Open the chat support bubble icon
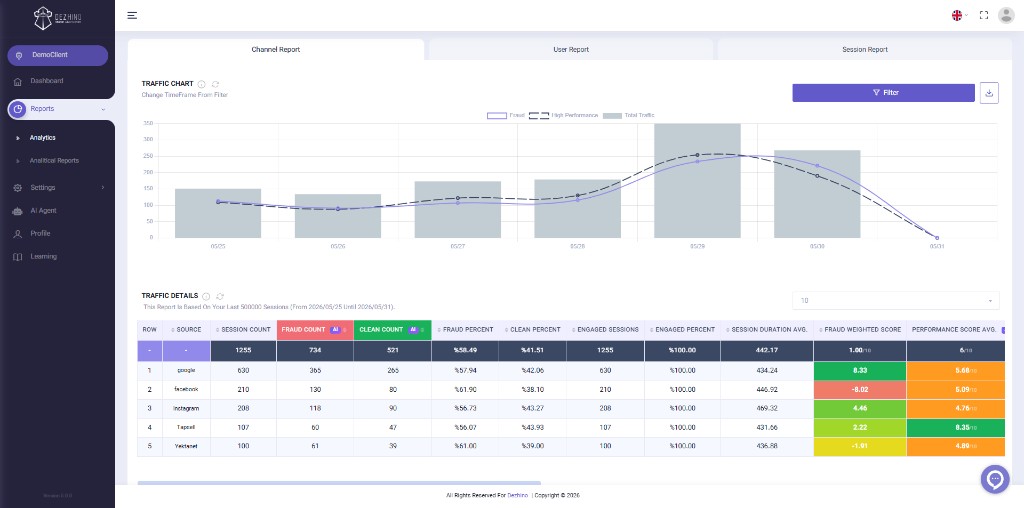The height and width of the screenshot is (508, 1024). pyautogui.click(x=995, y=479)
